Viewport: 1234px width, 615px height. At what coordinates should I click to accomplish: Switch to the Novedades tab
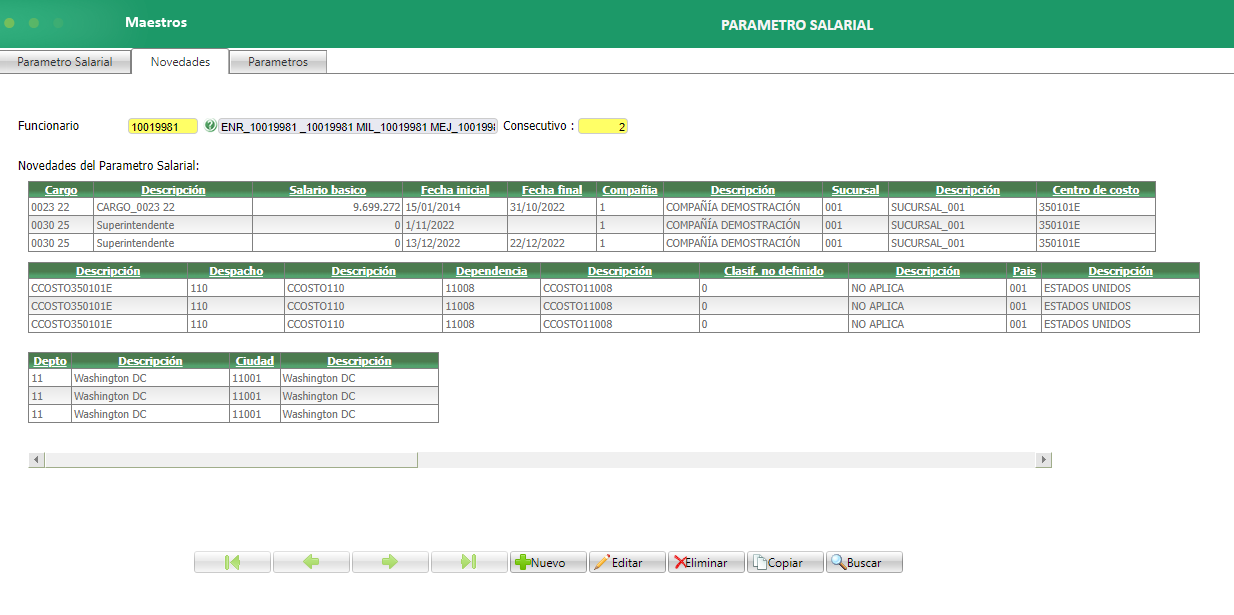coord(180,62)
